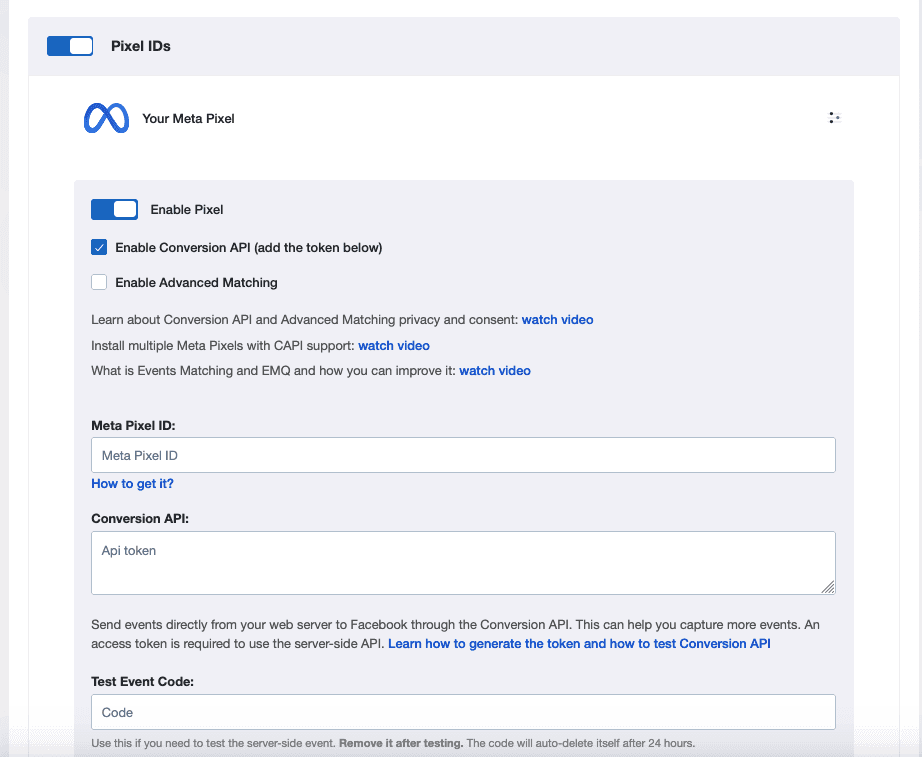Focus the Conversion API token textarea
The height and width of the screenshot is (757, 922).
(x=463, y=563)
